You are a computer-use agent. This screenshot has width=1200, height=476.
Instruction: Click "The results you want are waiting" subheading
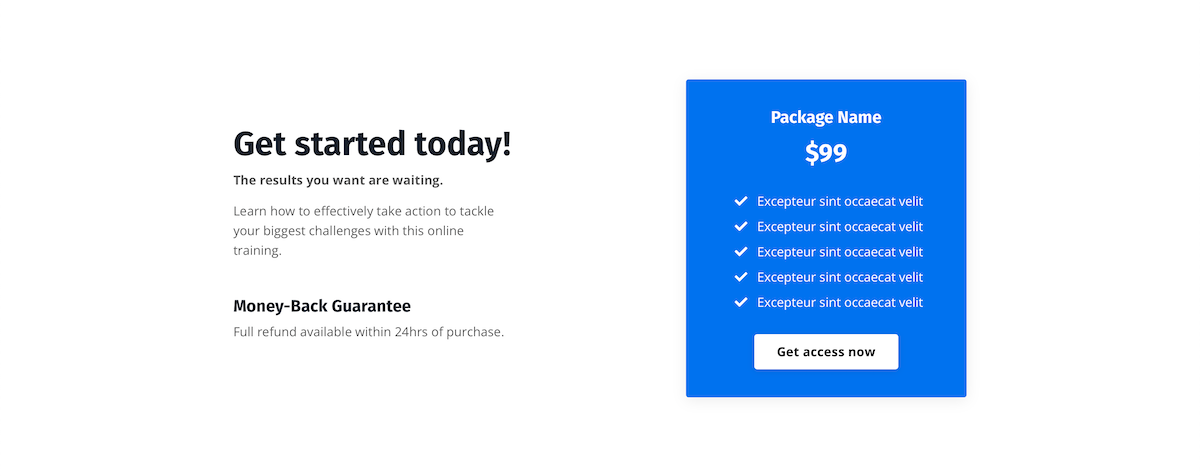(x=338, y=181)
